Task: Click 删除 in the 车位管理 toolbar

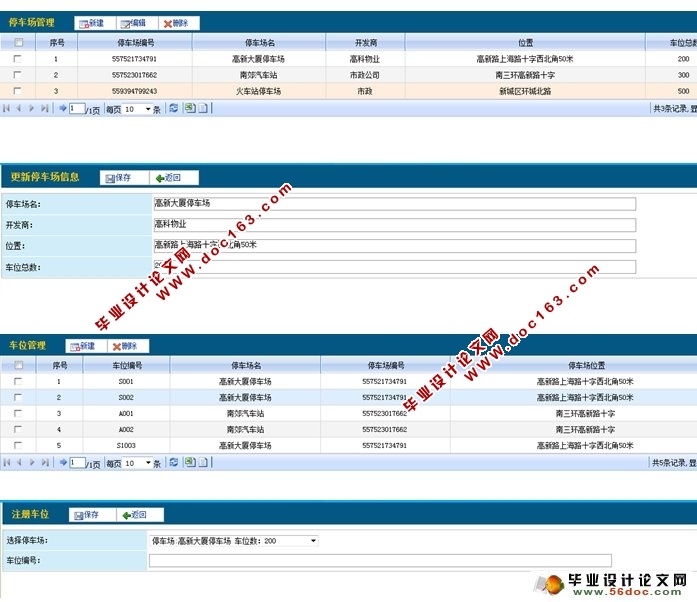Action: pos(128,346)
